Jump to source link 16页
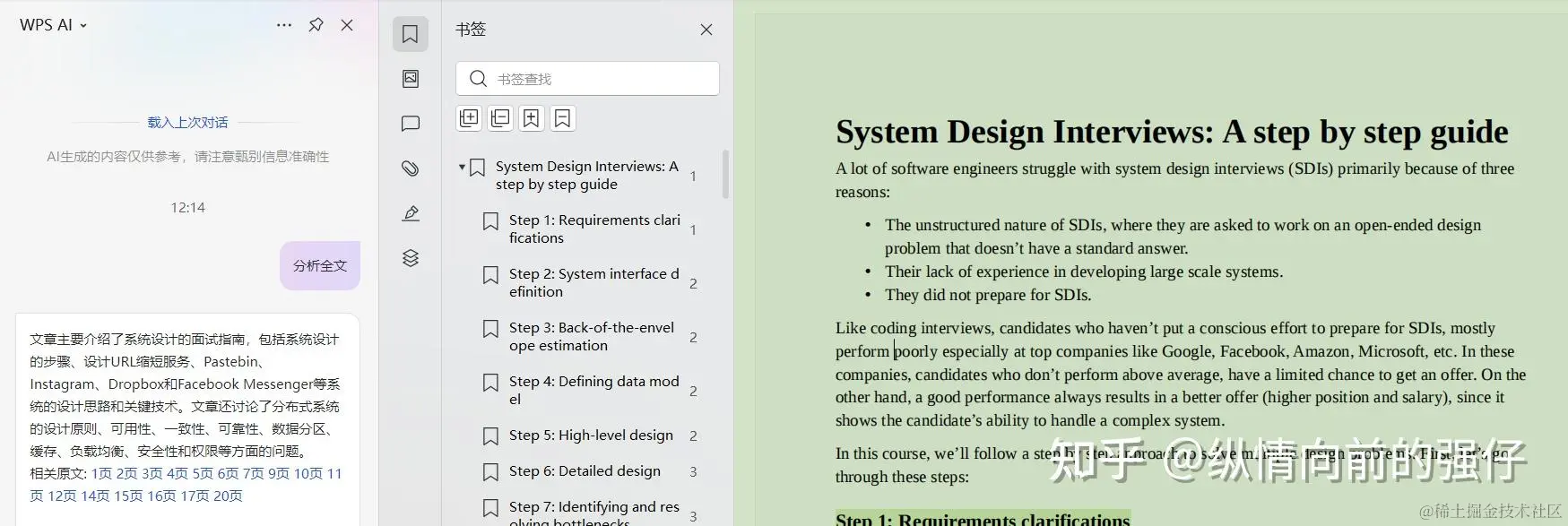The height and width of the screenshot is (526, 1568). (x=161, y=496)
